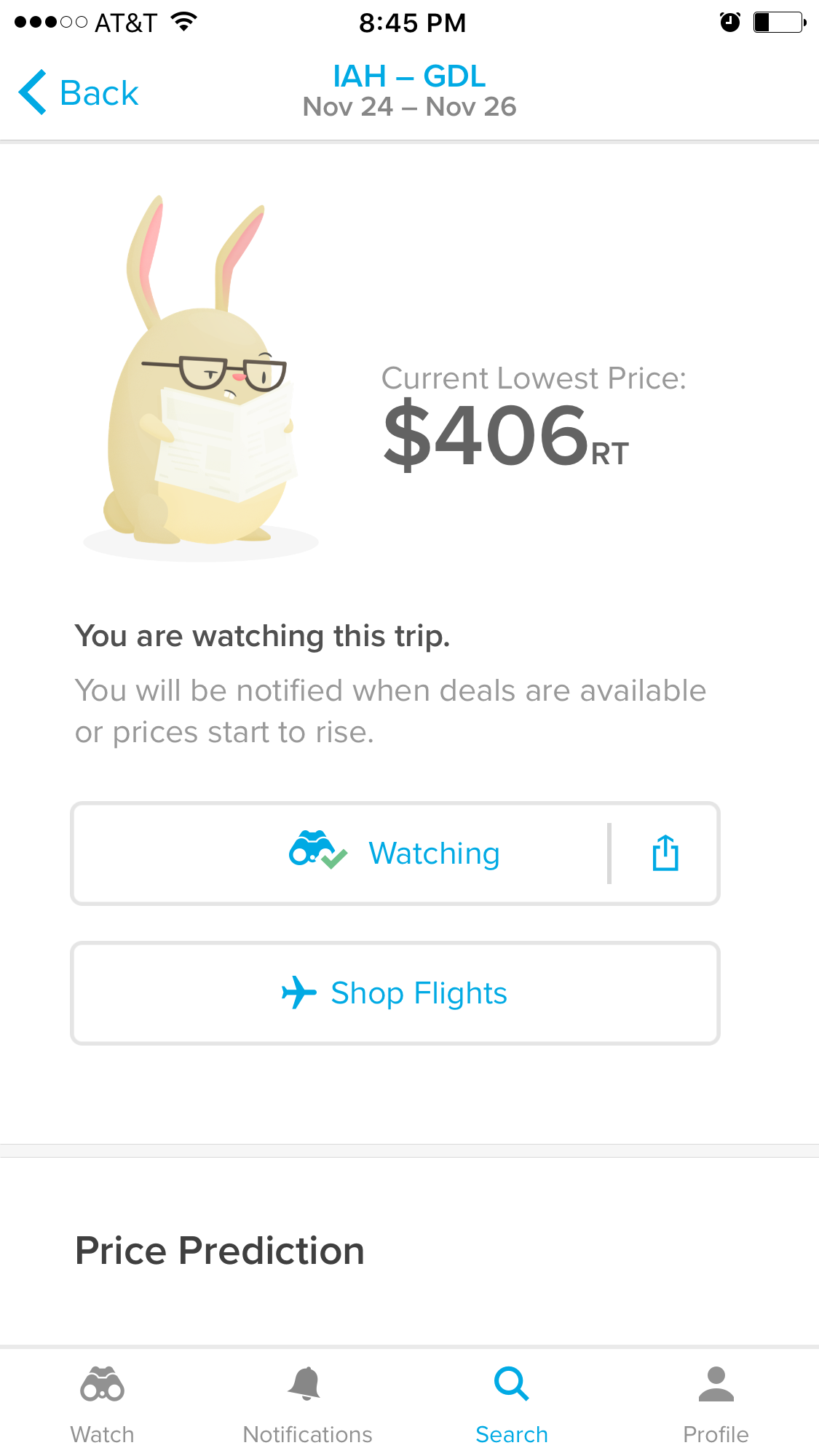Tap the IAH – GDL route title

(409, 76)
